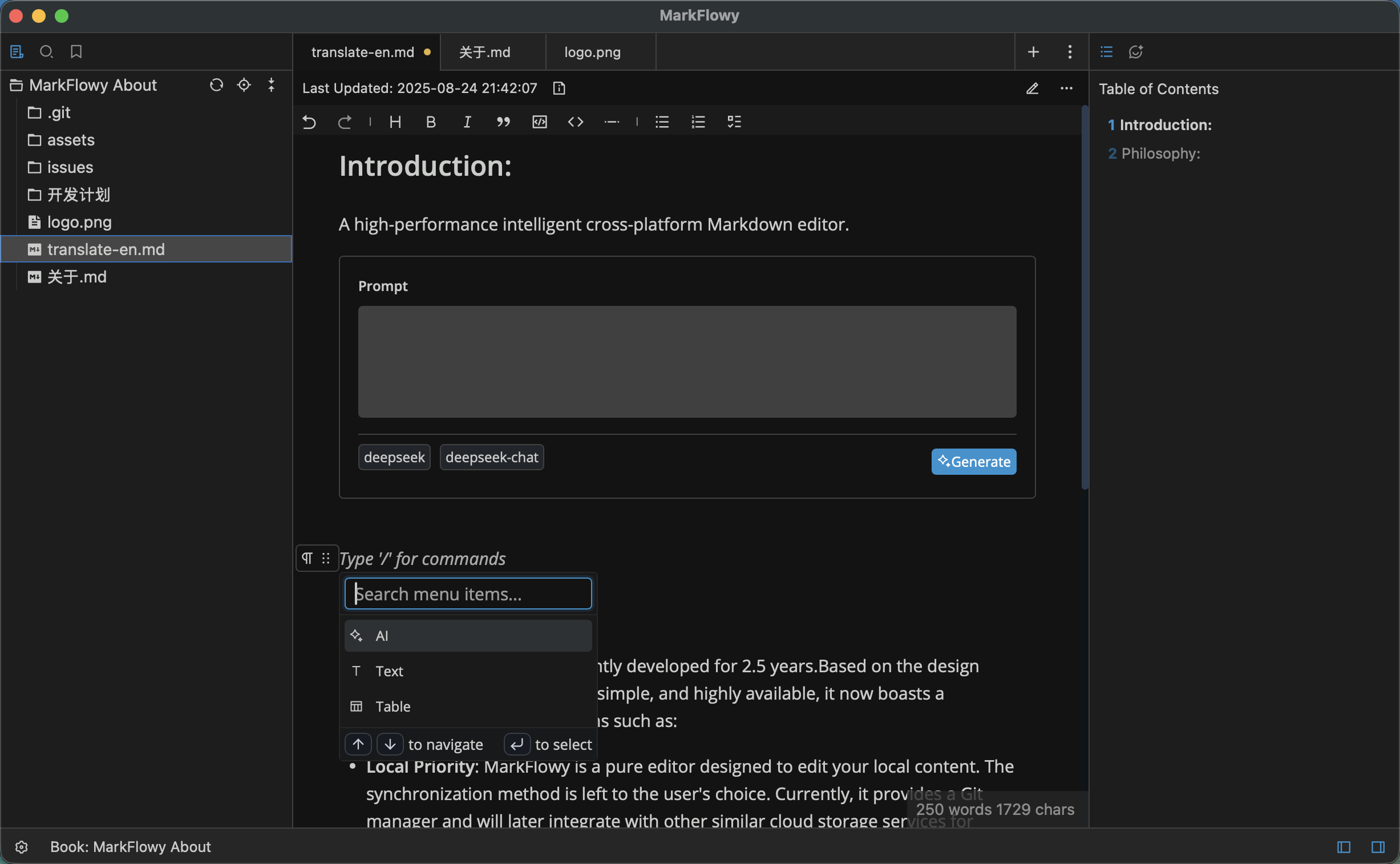This screenshot has height=864, width=1400.
Task: Click the Search menu items field
Action: tap(467, 594)
